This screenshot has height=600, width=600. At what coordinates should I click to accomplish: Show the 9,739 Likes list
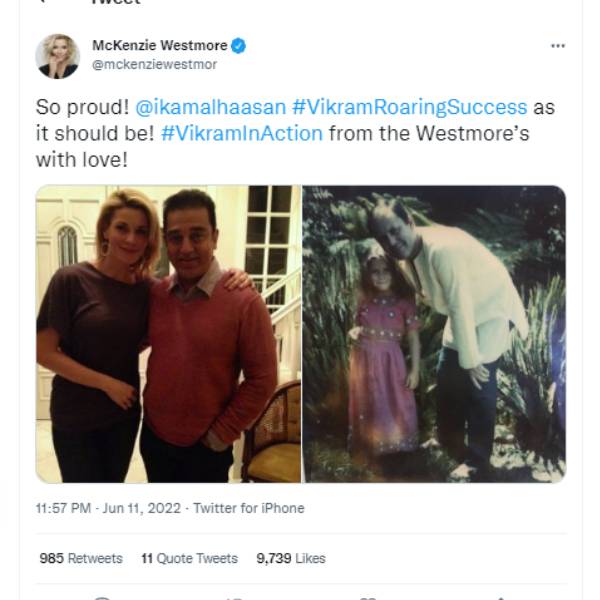click(291, 559)
